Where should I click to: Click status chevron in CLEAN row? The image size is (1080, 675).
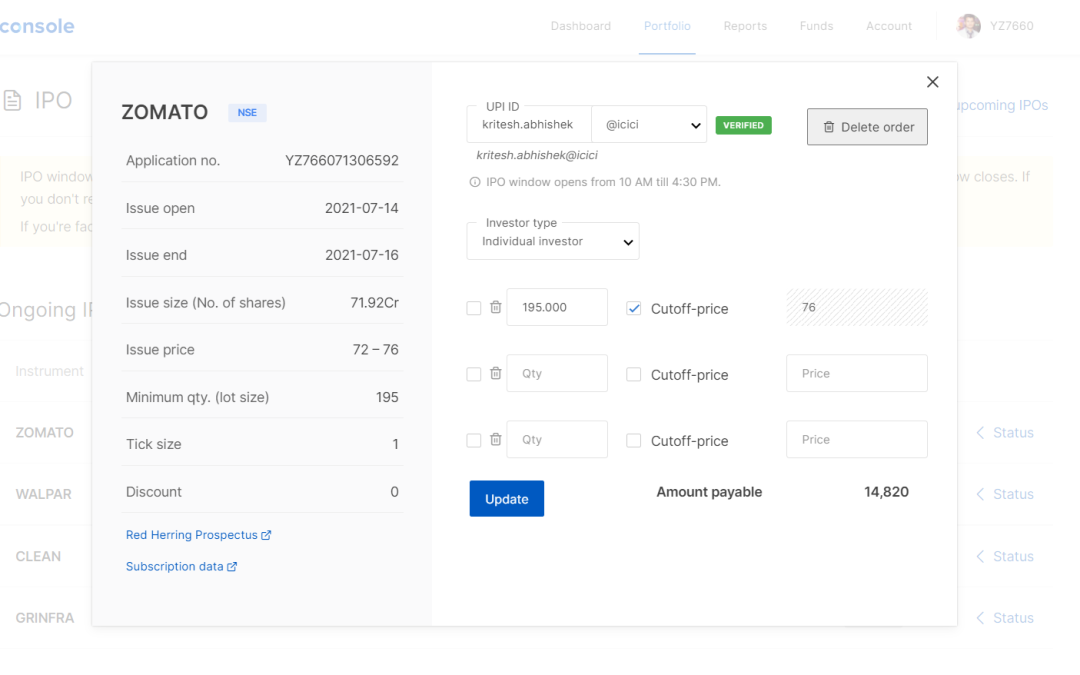coord(980,556)
